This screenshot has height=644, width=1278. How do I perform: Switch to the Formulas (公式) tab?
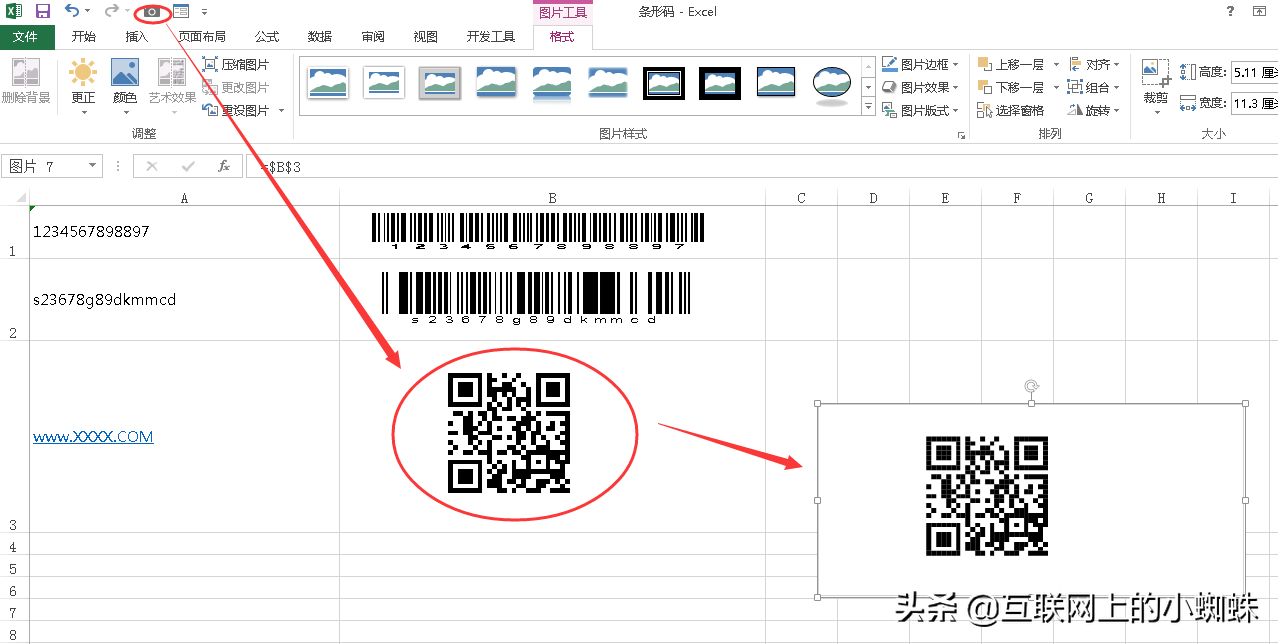coord(267,37)
